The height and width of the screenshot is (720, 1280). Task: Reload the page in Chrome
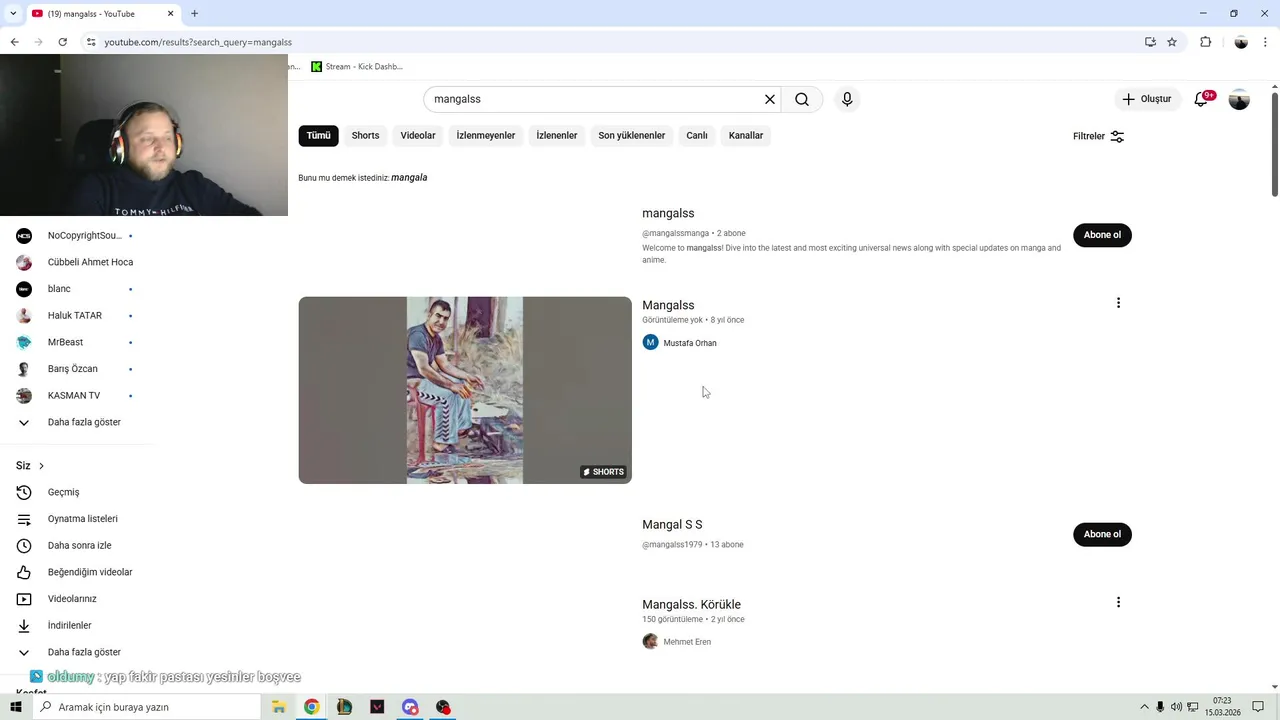click(62, 42)
